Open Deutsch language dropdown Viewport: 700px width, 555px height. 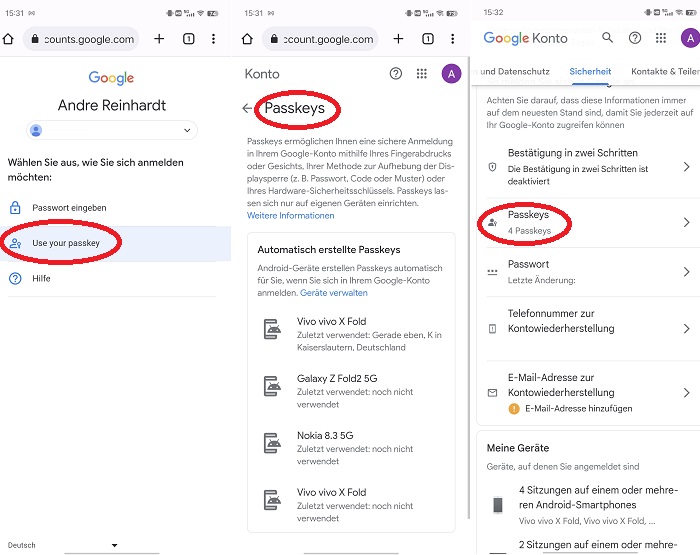[x=62, y=545]
